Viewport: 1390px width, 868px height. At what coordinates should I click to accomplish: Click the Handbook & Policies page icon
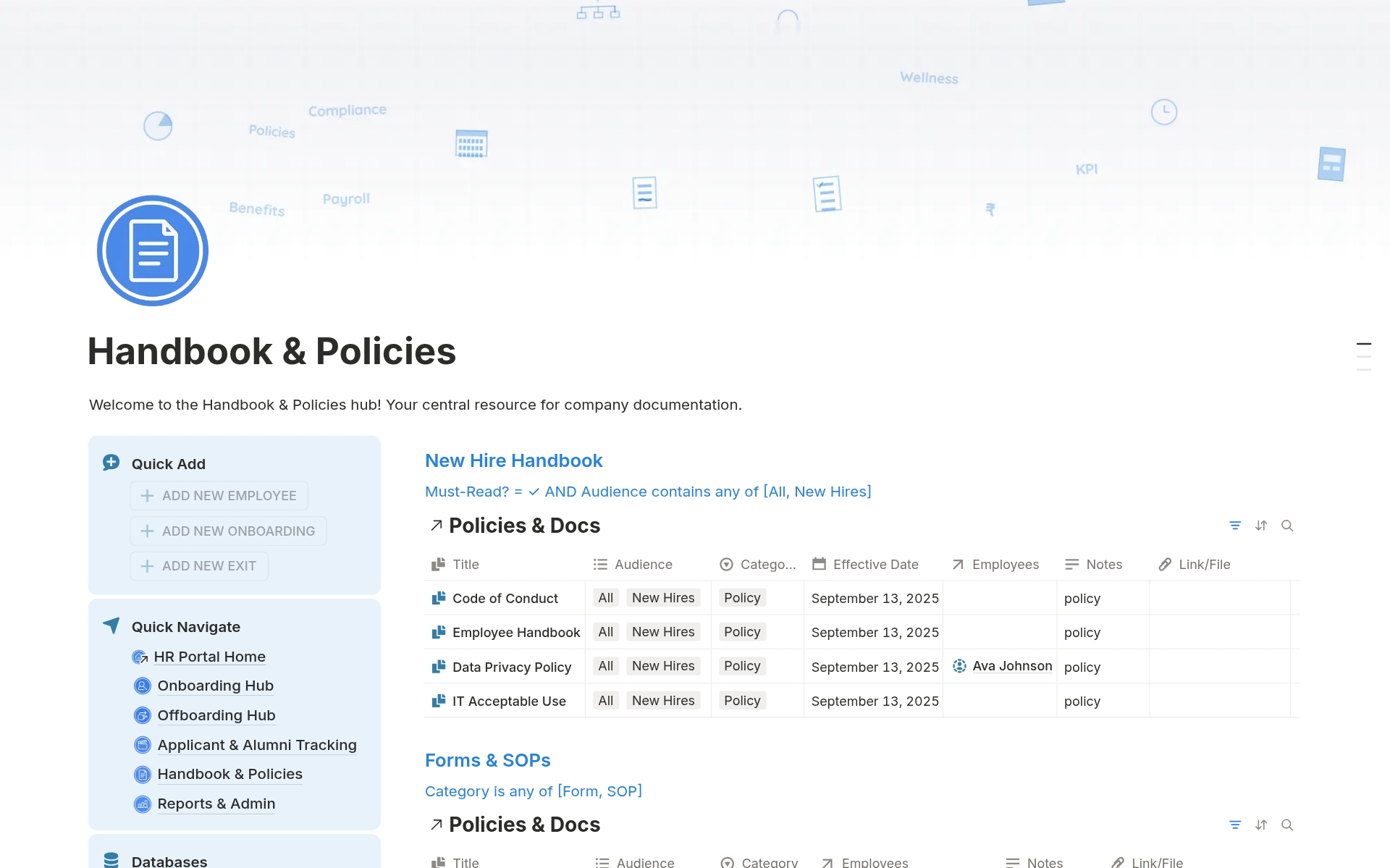pyautogui.click(x=153, y=250)
